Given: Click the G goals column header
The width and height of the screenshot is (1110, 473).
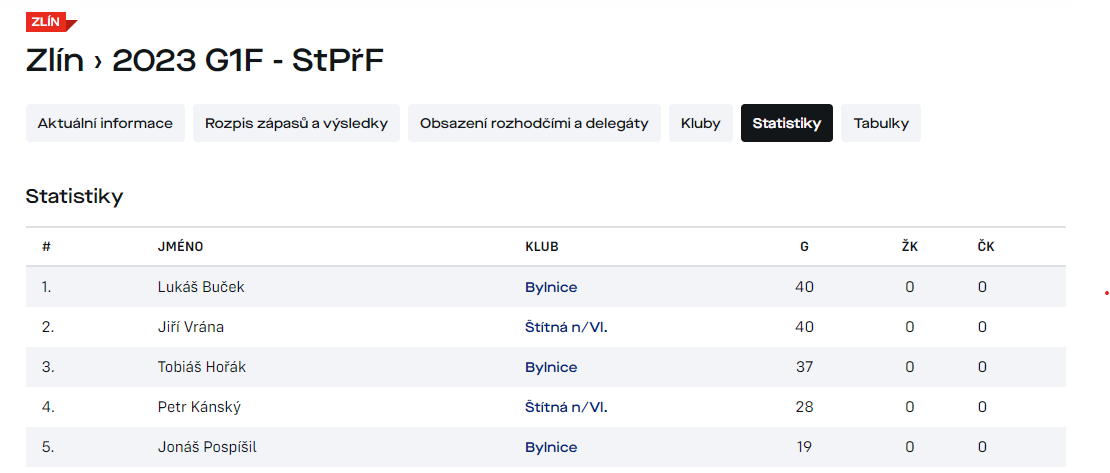Looking at the screenshot, I should point(804,246).
